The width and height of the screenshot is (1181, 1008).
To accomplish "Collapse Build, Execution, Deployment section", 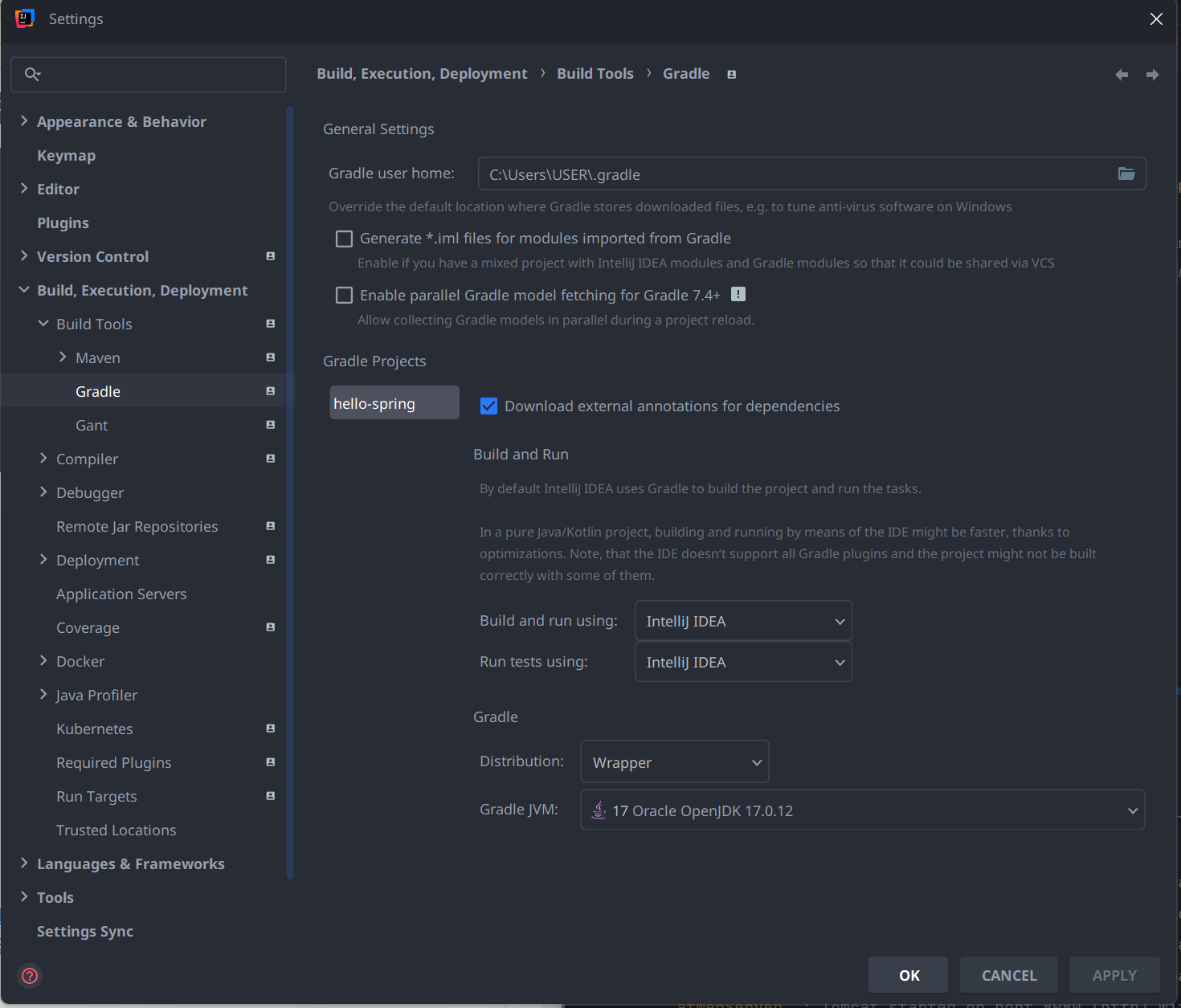I will [23, 290].
